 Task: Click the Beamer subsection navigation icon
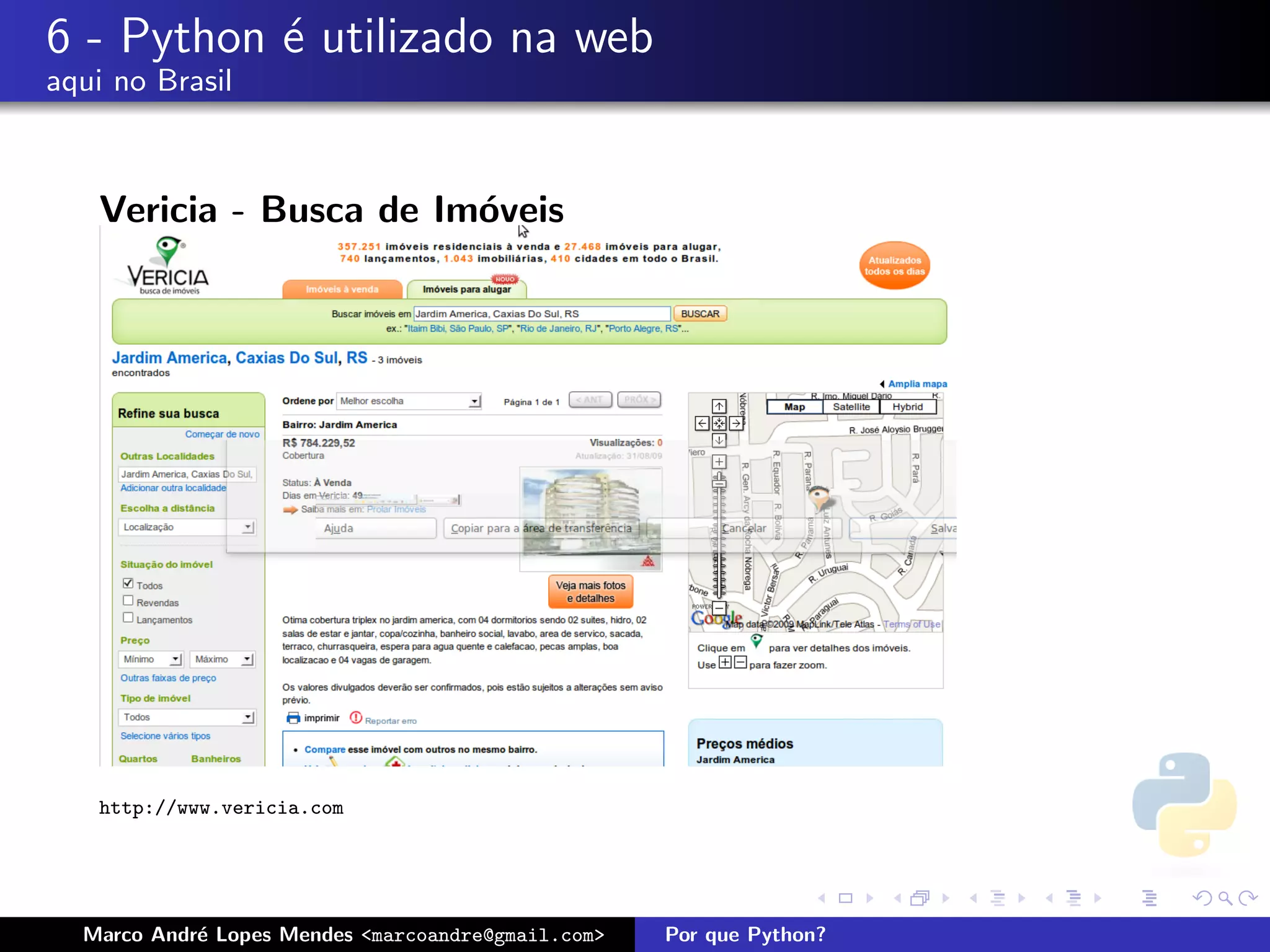(998, 898)
